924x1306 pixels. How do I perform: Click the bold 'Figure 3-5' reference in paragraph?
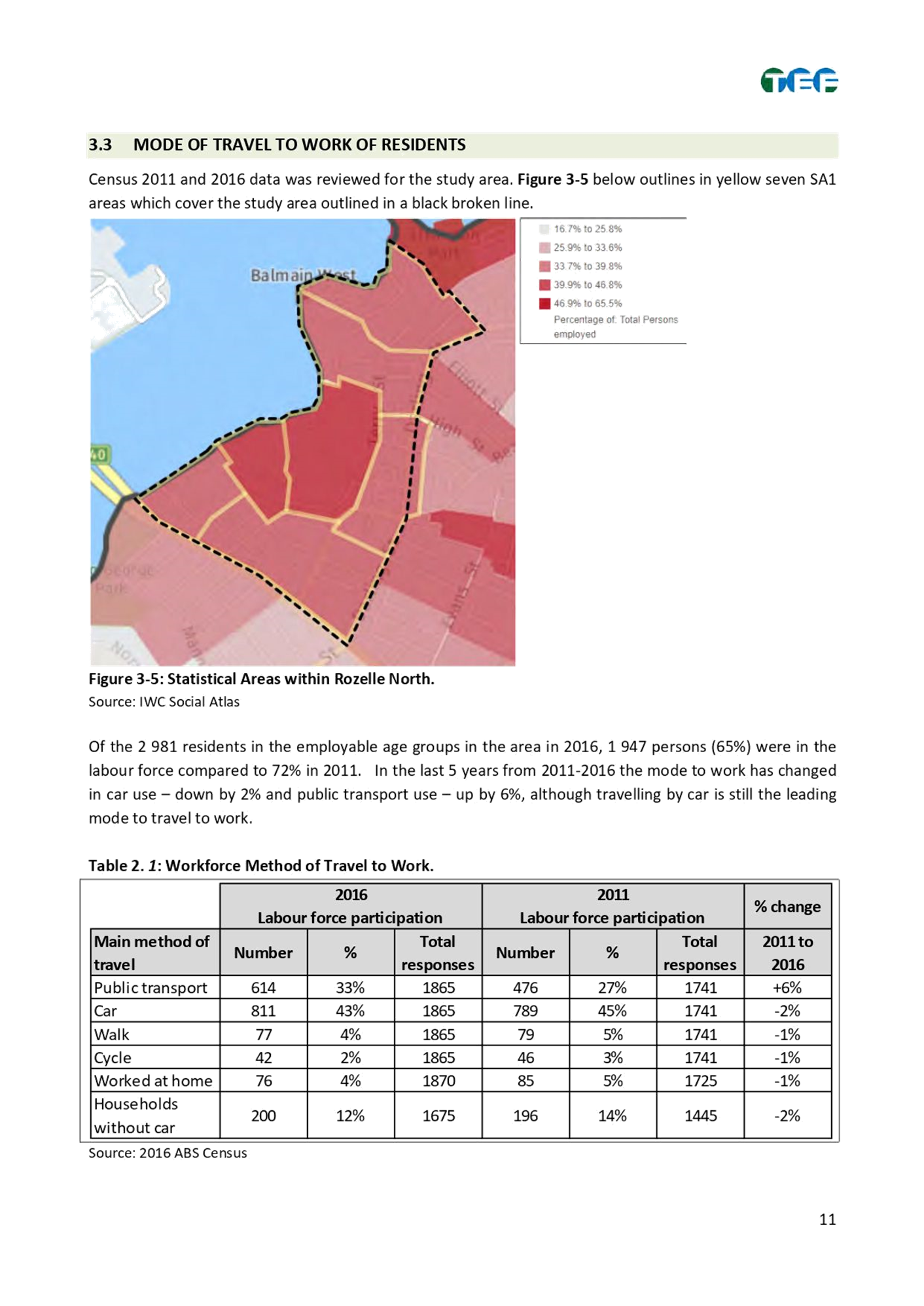[x=553, y=179]
